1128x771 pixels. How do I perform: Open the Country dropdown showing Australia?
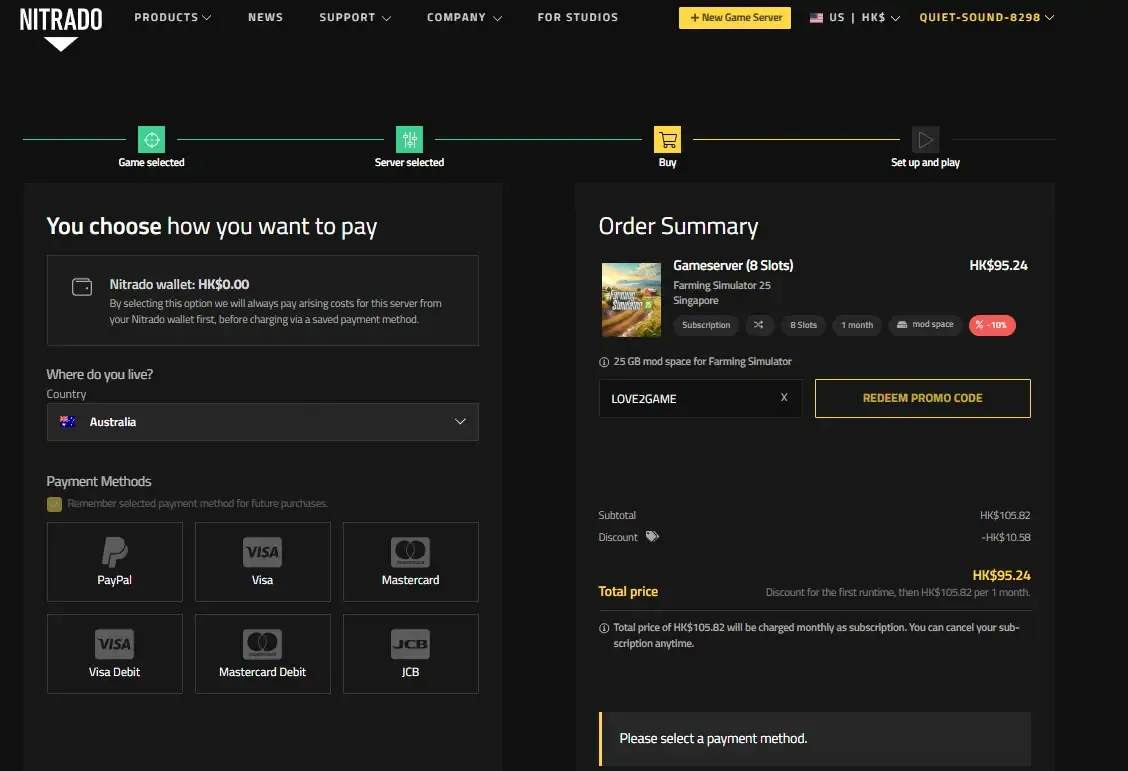262,422
